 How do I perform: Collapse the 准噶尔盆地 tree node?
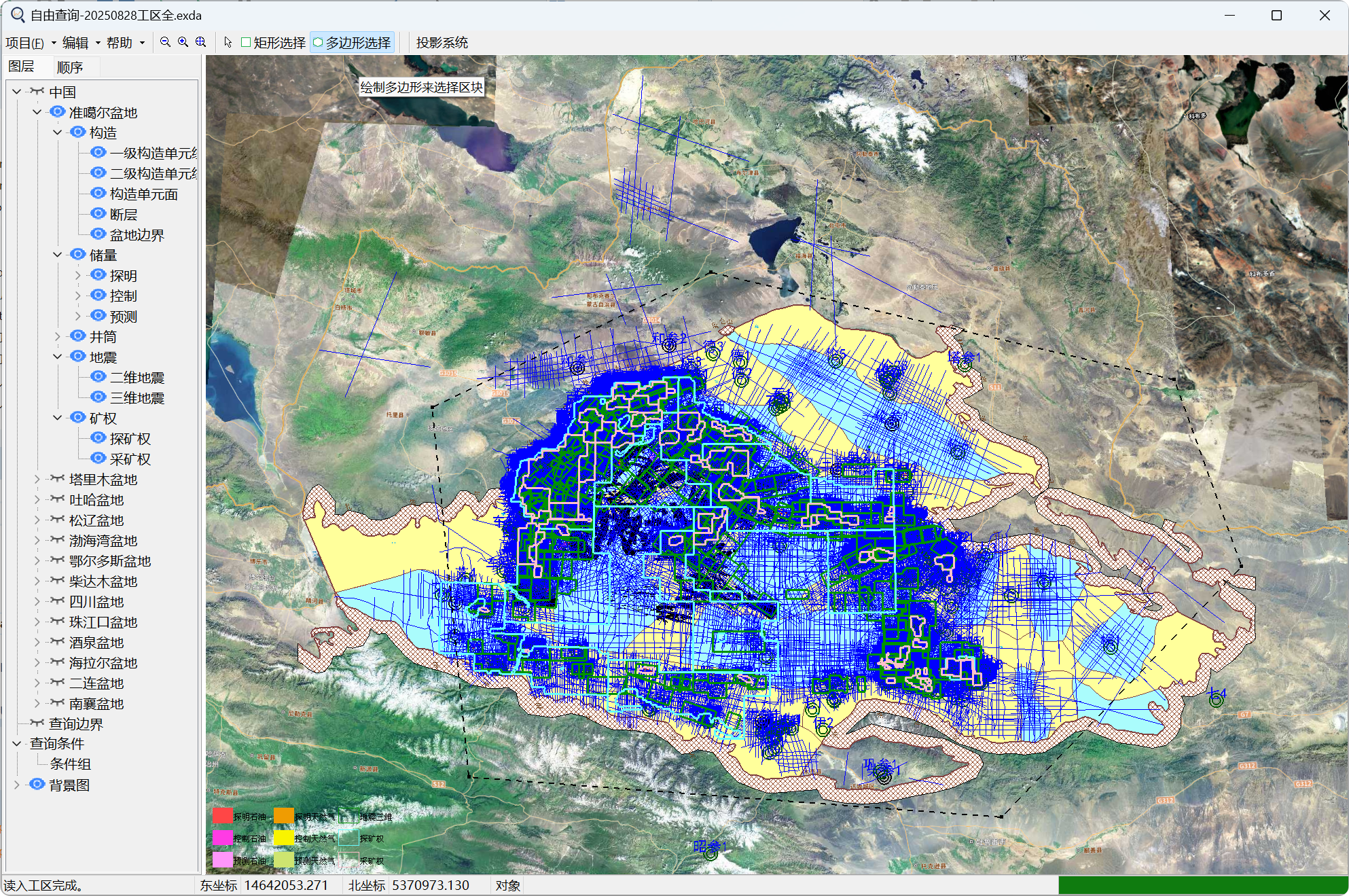click(x=37, y=112)
